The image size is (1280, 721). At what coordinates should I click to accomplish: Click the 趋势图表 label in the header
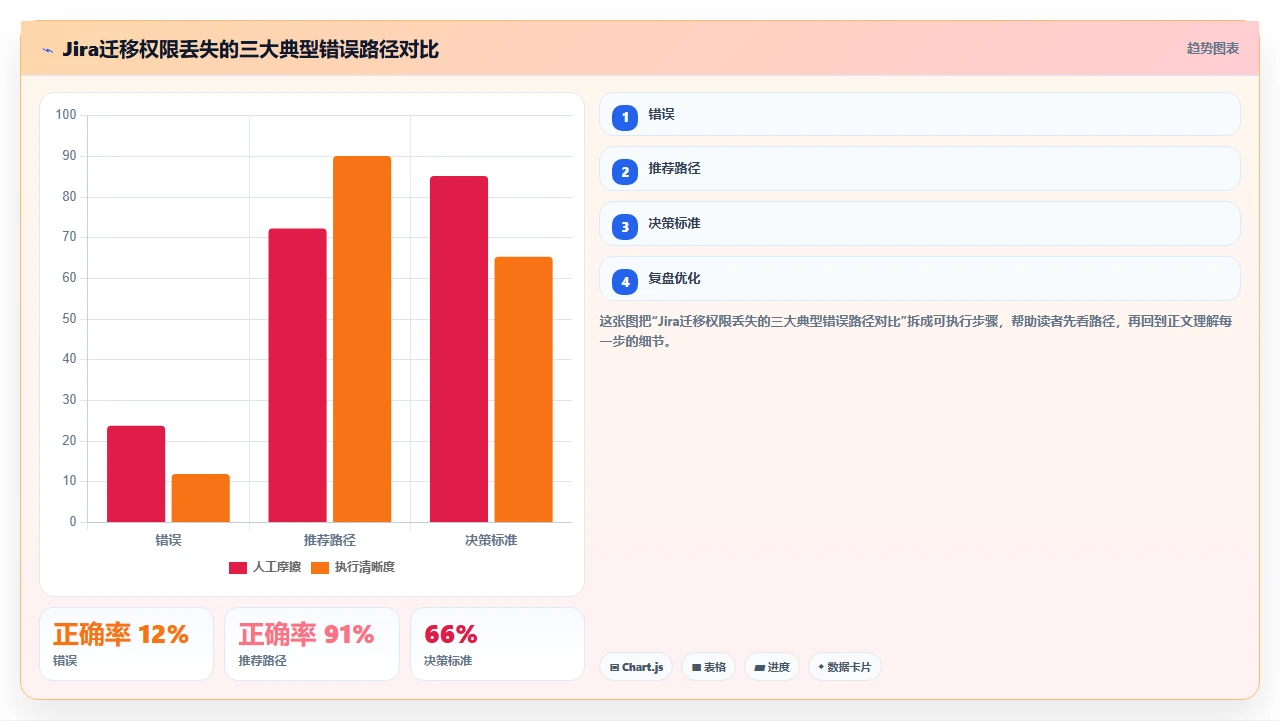point(1213,48)
